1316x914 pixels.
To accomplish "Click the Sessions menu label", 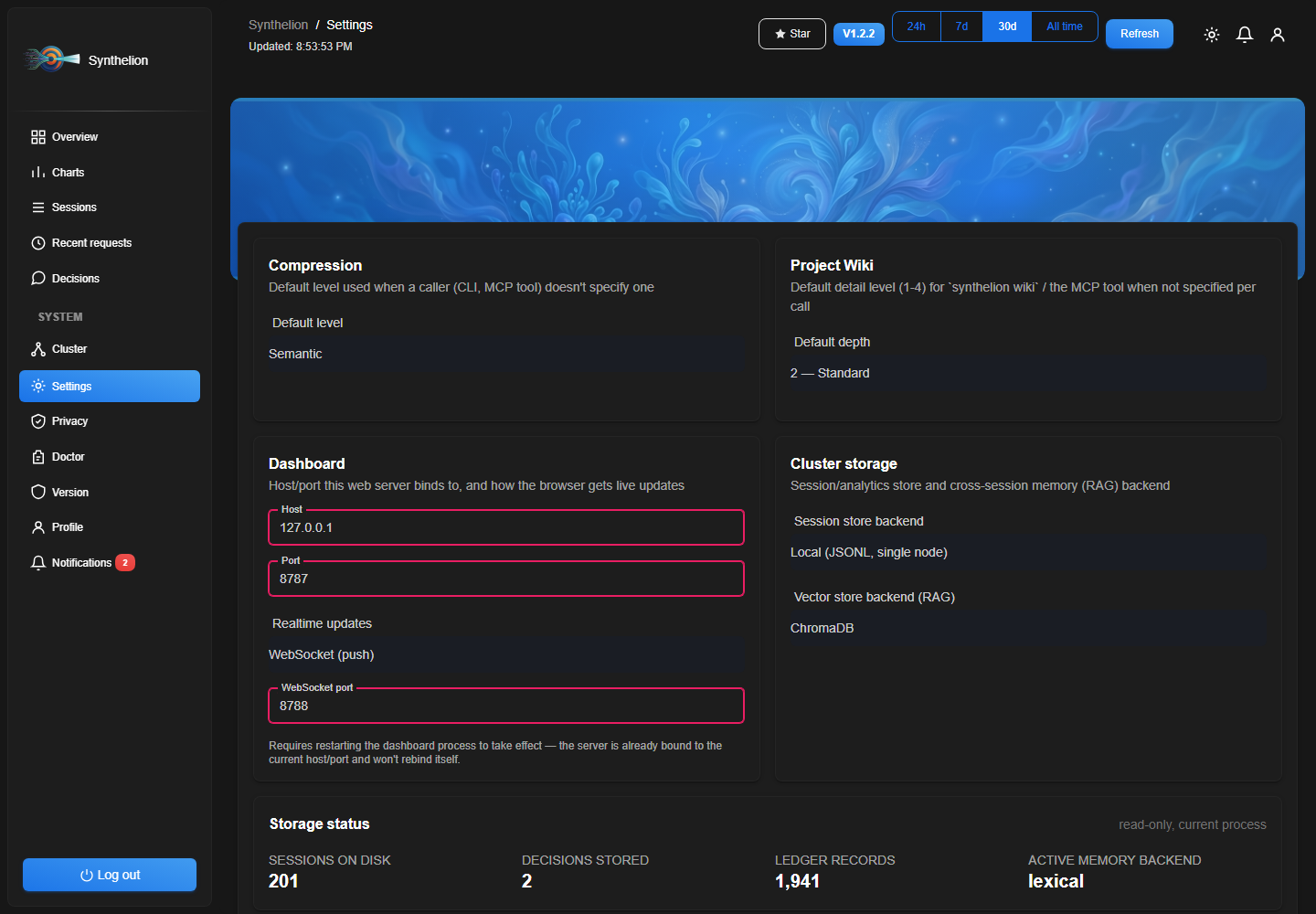I will [74, 207].
